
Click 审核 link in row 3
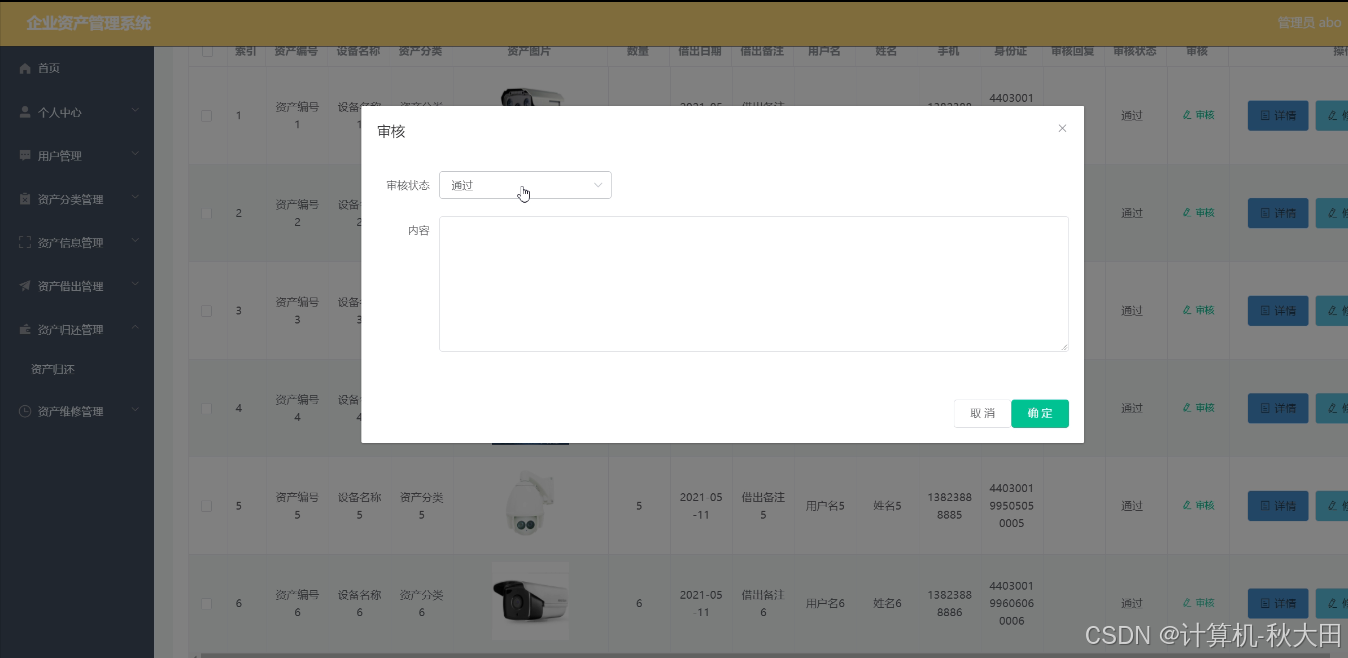1198,311
